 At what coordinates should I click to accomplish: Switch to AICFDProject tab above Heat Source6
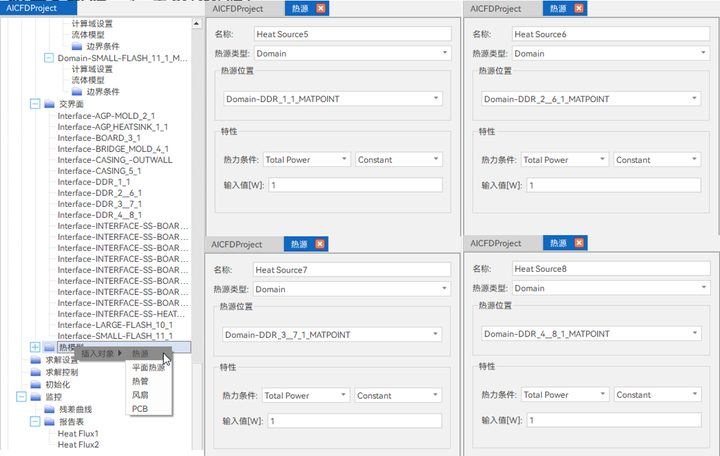(x=496, y=8)
